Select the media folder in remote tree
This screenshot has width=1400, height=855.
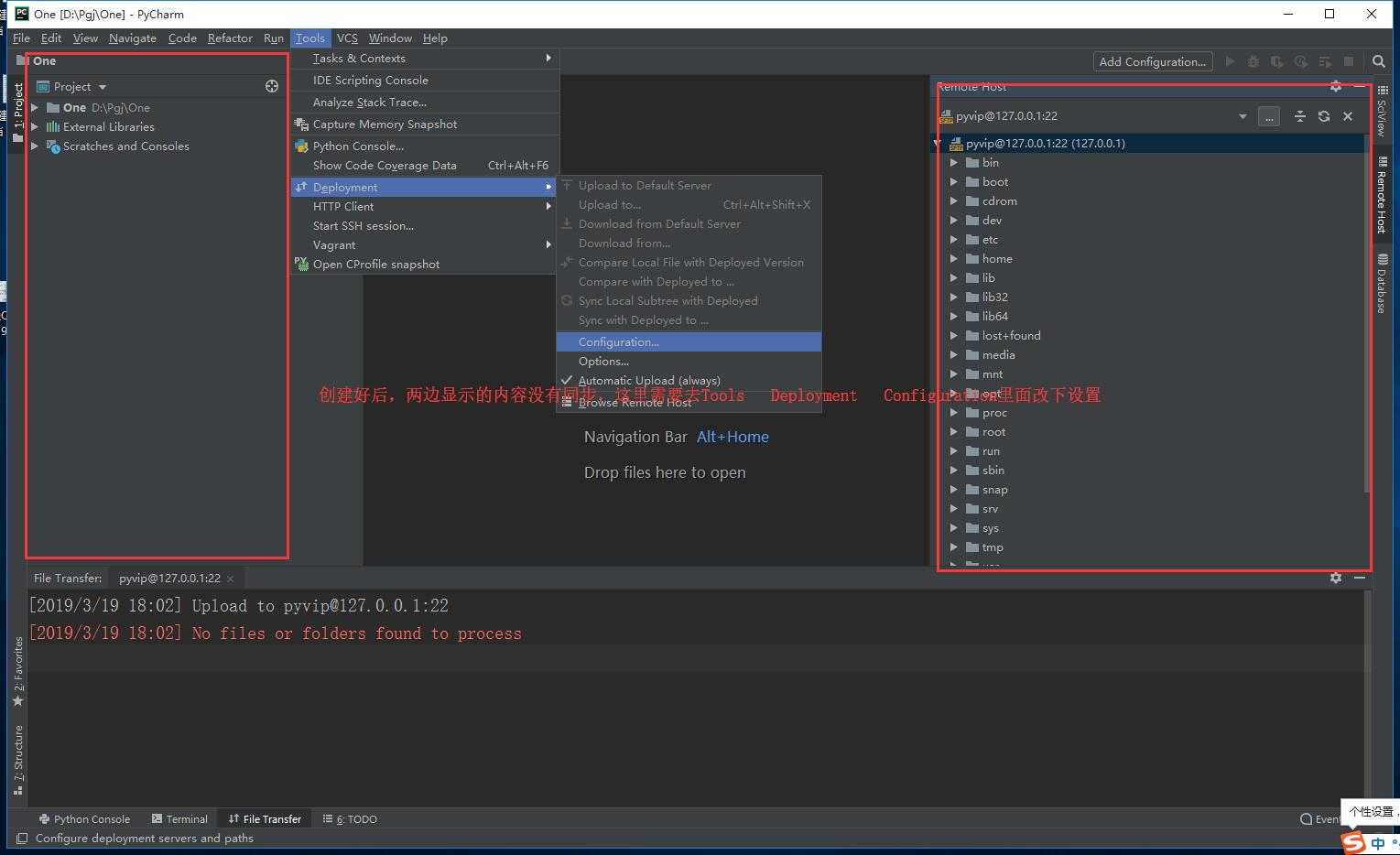[1148, 354]
